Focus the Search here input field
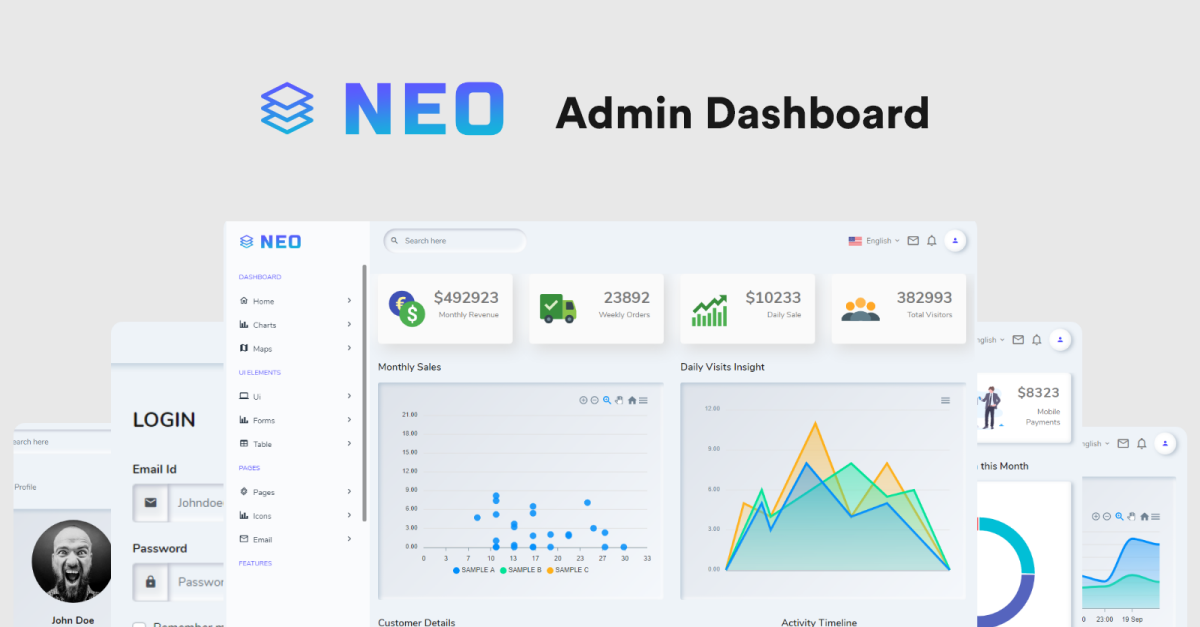 [x=455, y=241]
